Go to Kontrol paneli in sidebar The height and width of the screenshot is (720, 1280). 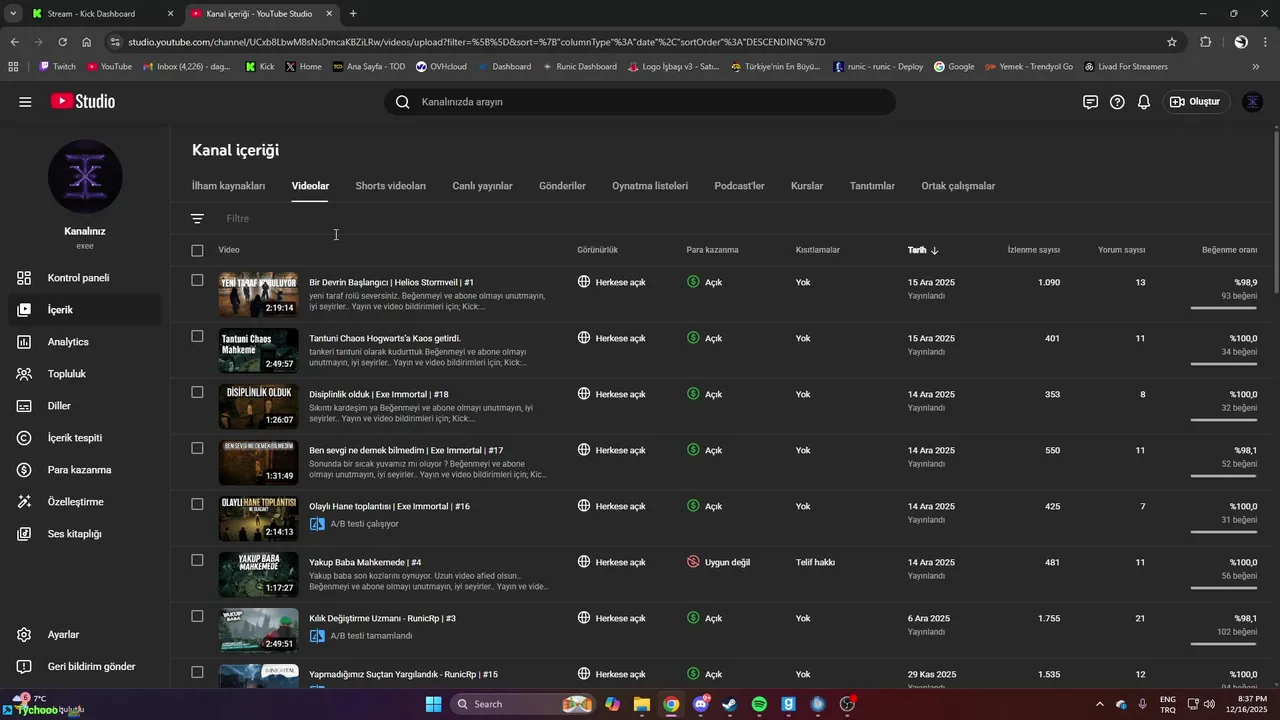[x=80, y=278]
